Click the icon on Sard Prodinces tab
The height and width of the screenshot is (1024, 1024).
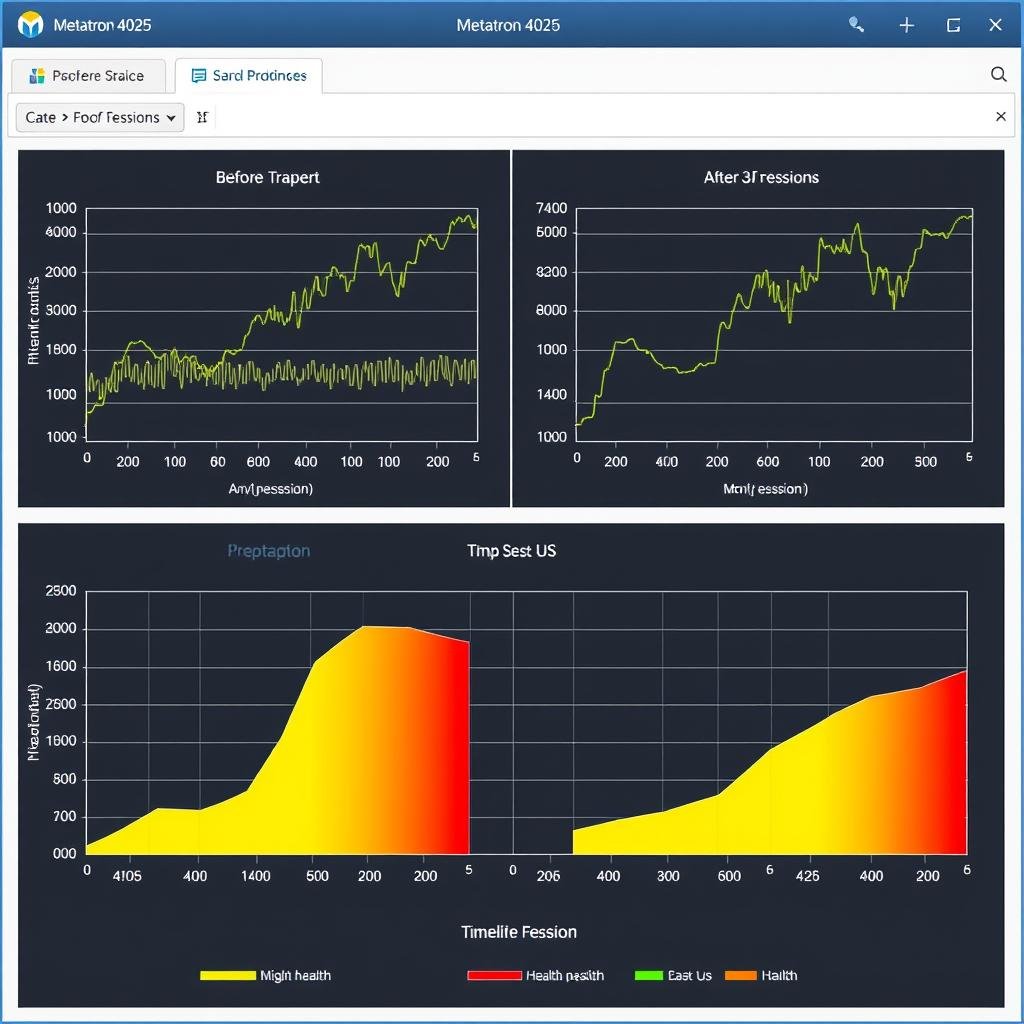click(x=198, y=76)
